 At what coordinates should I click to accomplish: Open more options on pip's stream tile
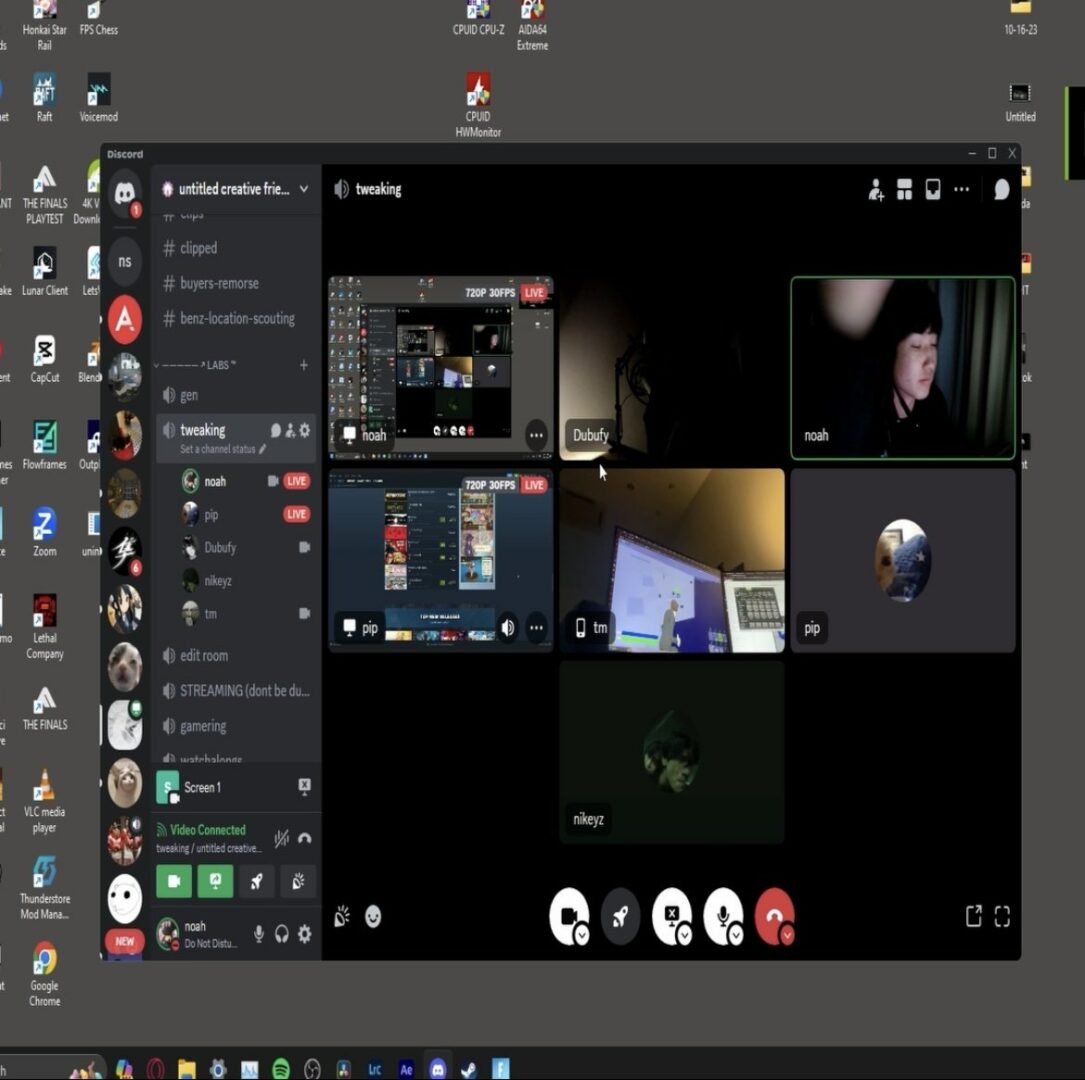tap(537, 628)
